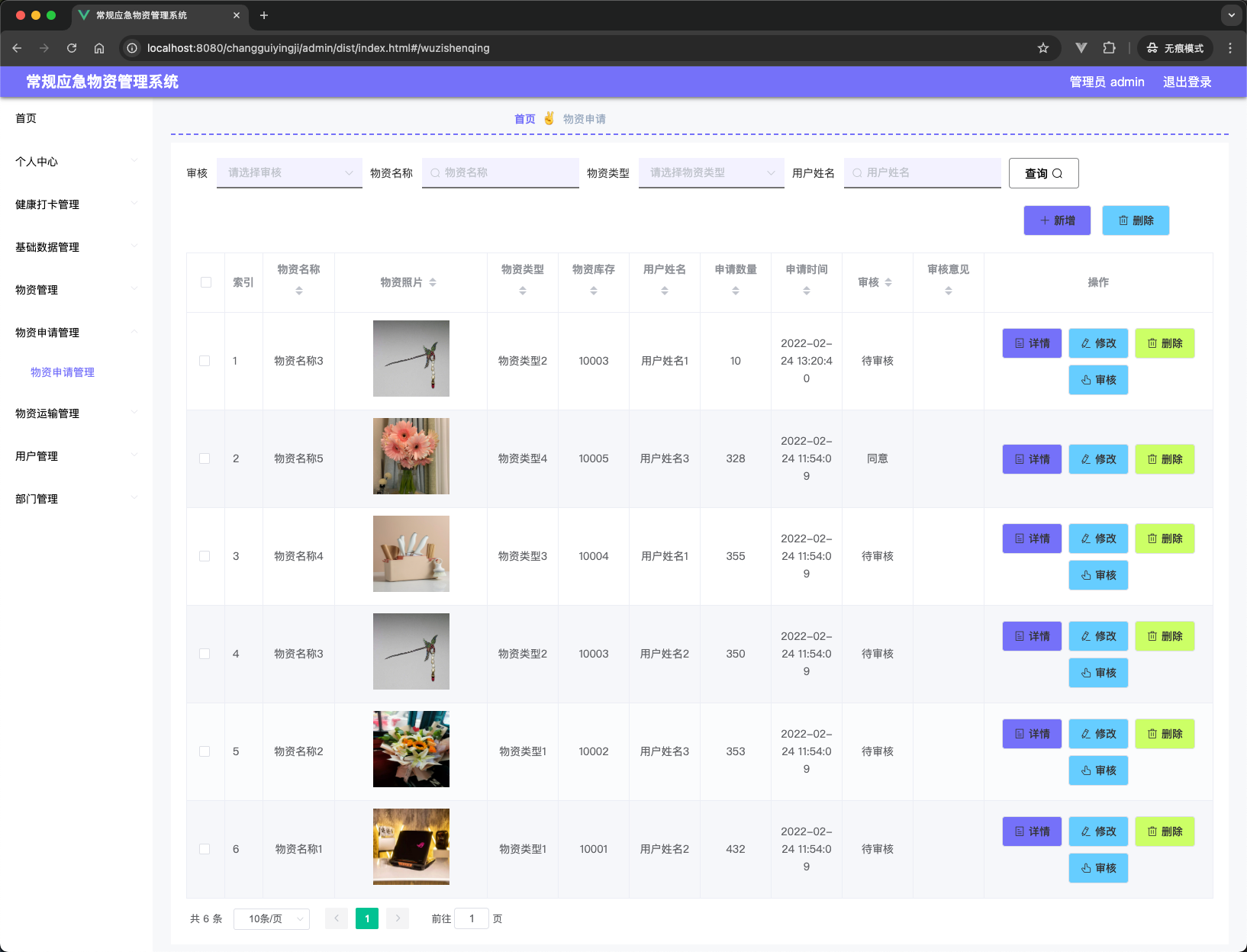Viewport: 1247px width, 952px height.
Task: Expand 部门管理 sidebar menu
Action: [76, 499]
